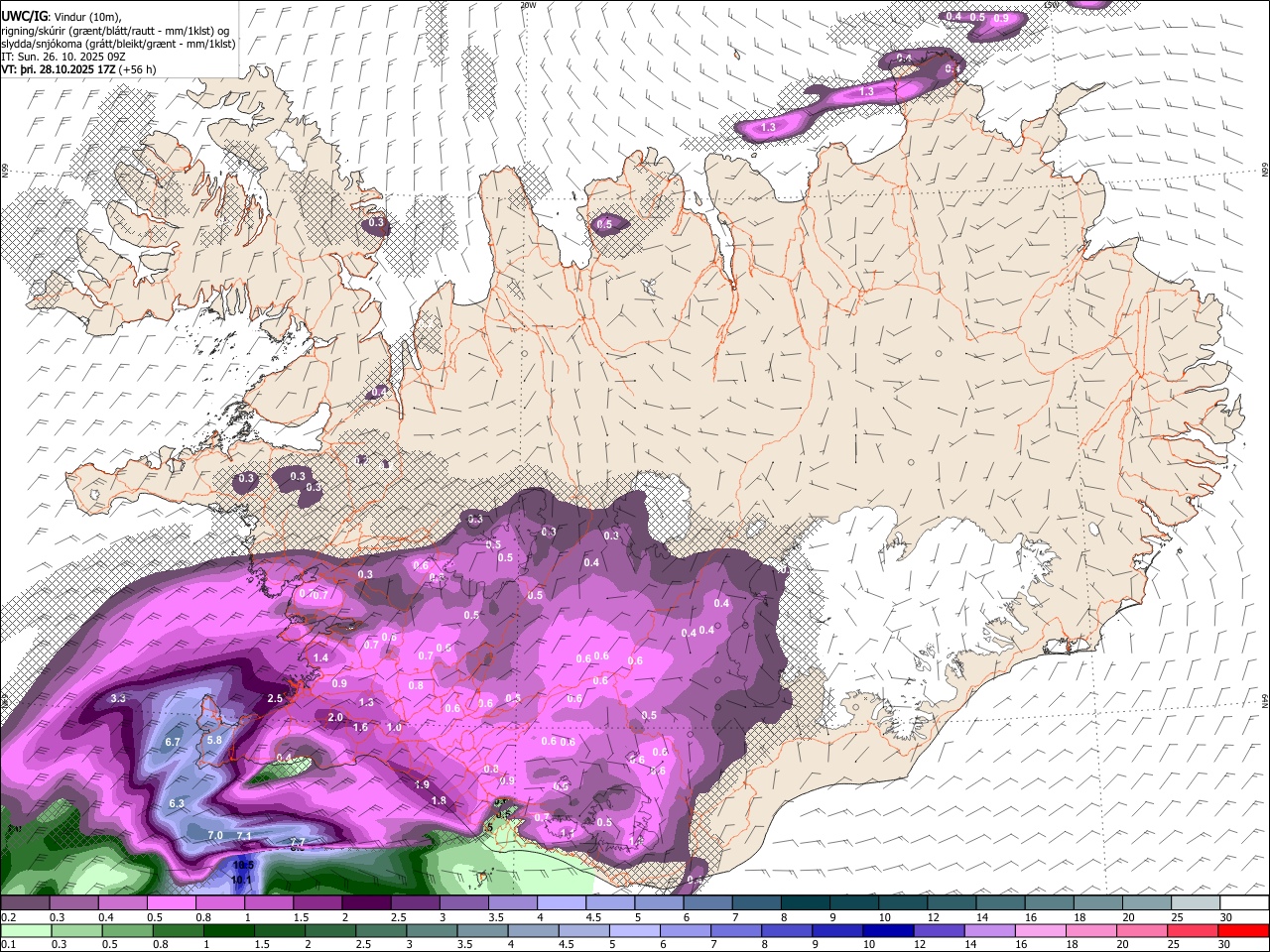Screen dimensions: 1270x952
Task: Click the 6.7 precipitation value on the map
Action: point(173,742)
